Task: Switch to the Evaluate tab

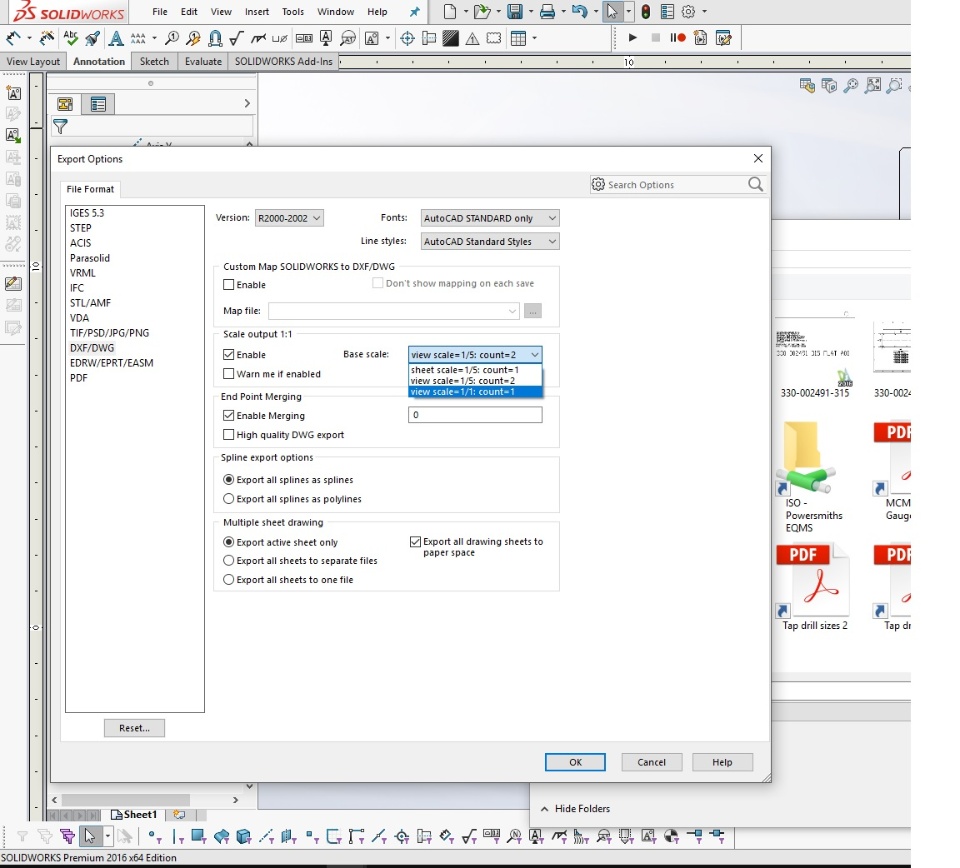Action: coord(203,61)
